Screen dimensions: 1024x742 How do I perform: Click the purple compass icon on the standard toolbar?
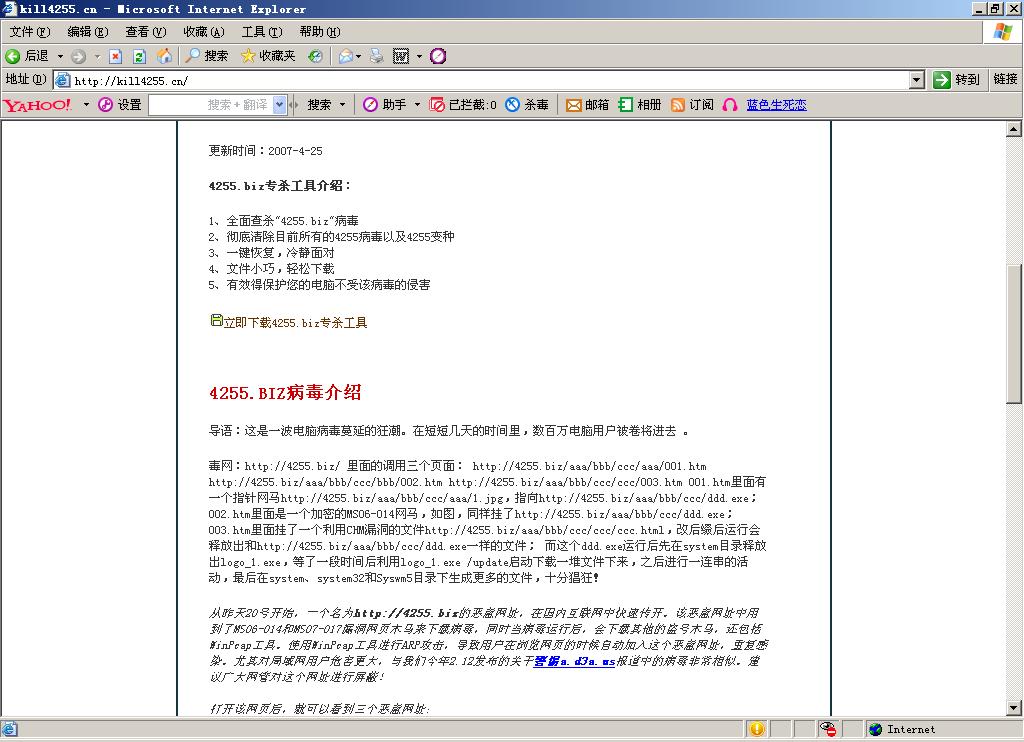[x=438, y=56]
